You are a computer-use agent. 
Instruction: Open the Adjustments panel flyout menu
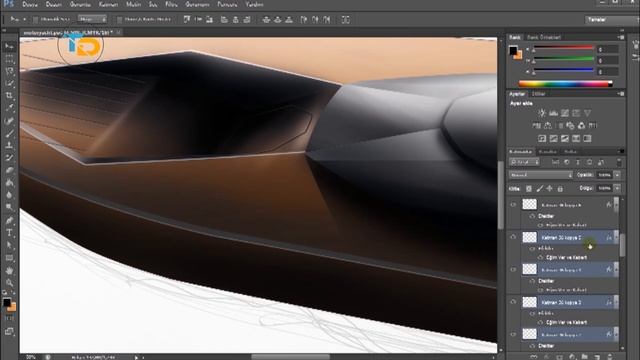click(621, 94)
